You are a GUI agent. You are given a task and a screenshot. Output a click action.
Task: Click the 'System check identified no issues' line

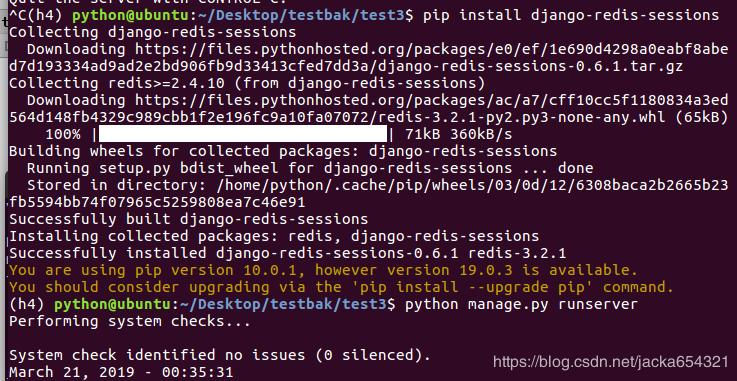tap(220, 355)
